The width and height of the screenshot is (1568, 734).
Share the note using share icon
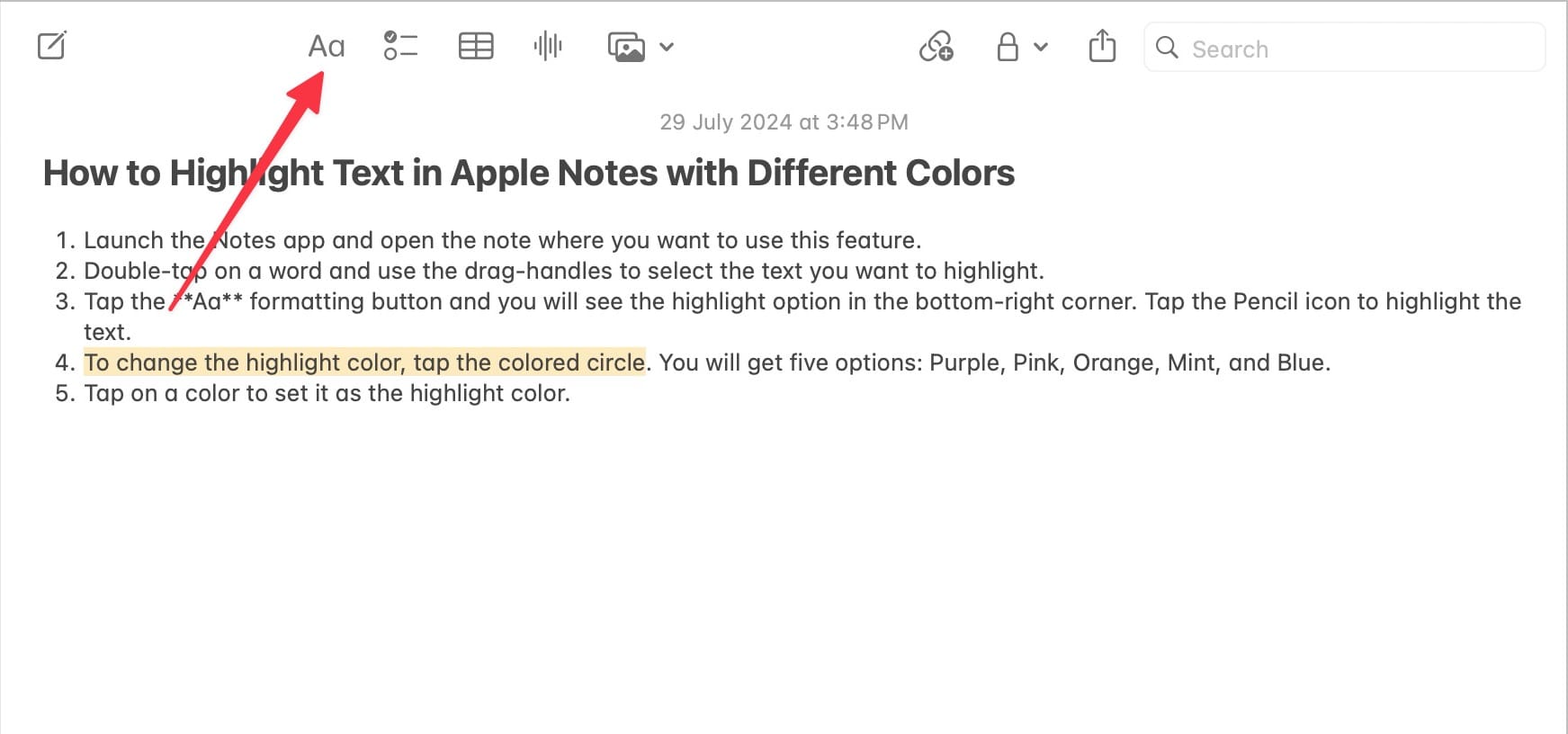click(x=1102, y=45)
